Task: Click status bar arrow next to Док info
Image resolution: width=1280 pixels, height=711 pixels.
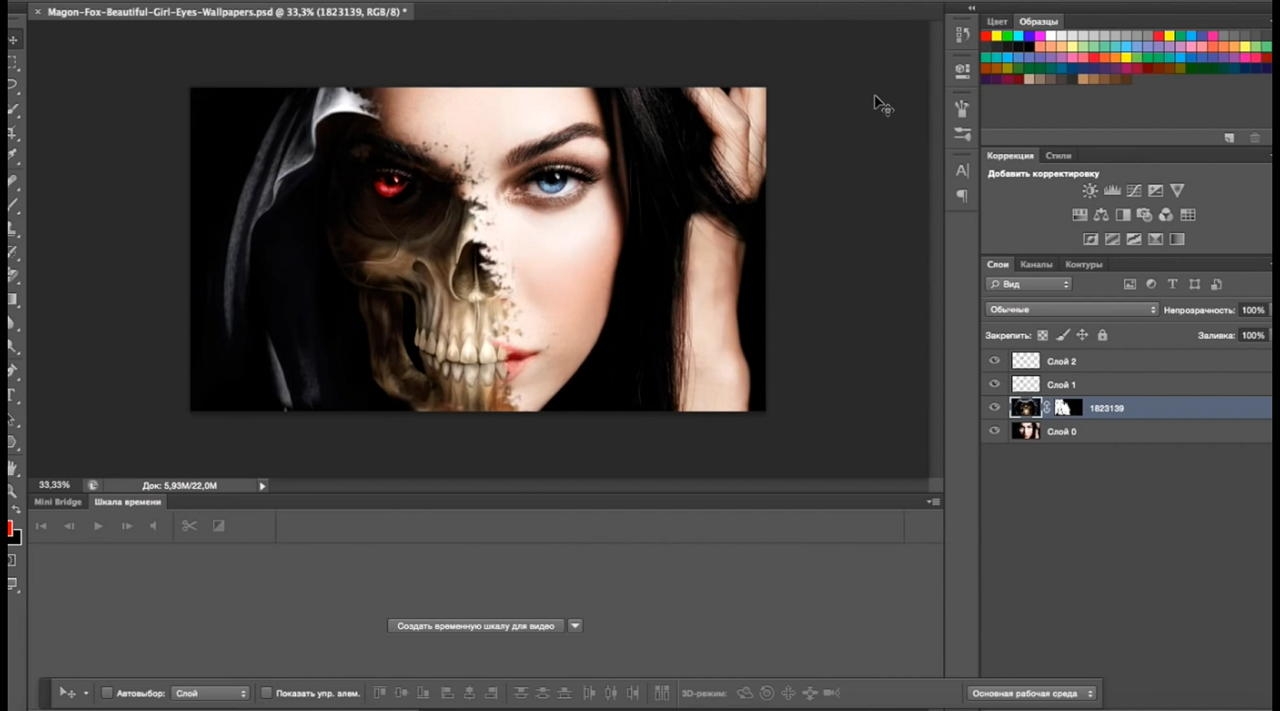Action: click(x=262, y=486)
